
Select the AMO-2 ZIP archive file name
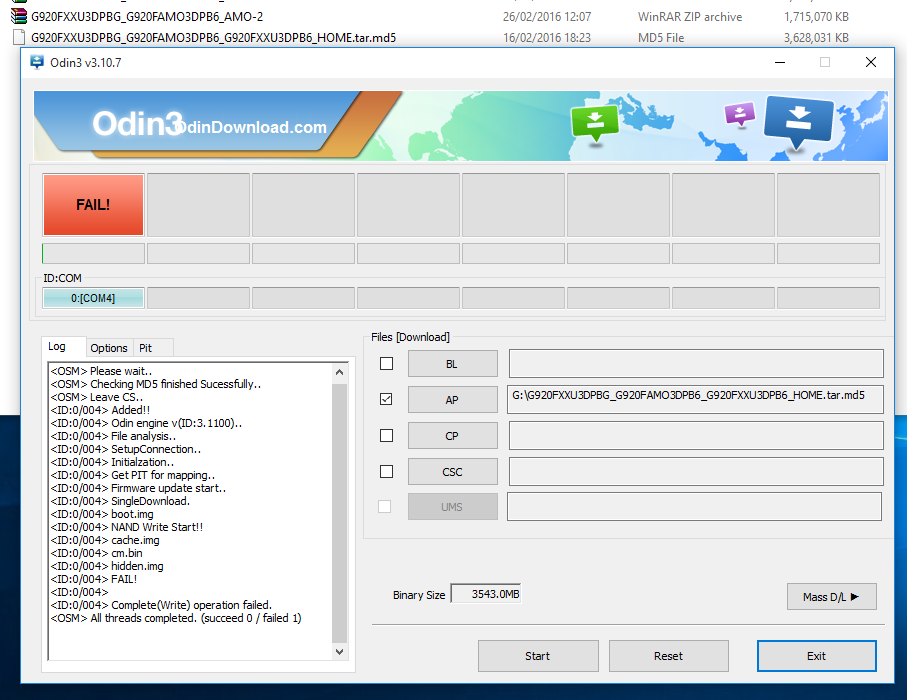click(x=148, y=16)
